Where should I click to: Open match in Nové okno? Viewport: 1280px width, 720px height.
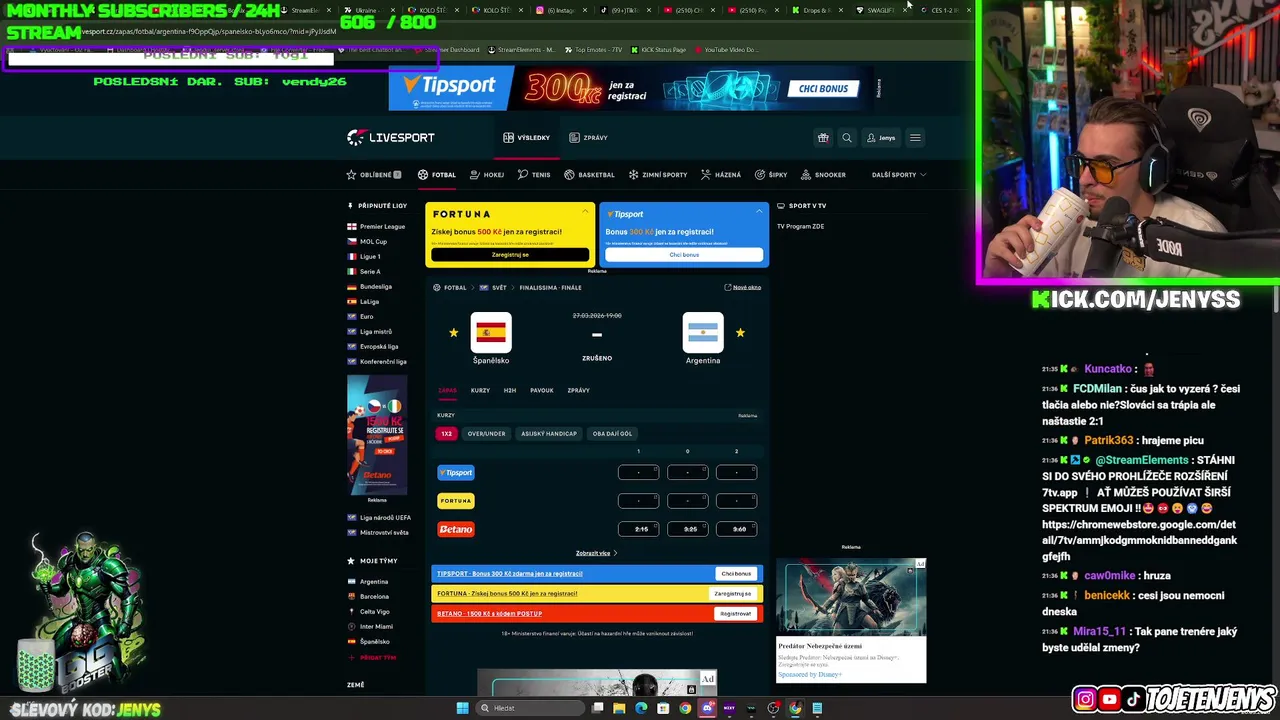pyautogui.click(x=743, y=288)
